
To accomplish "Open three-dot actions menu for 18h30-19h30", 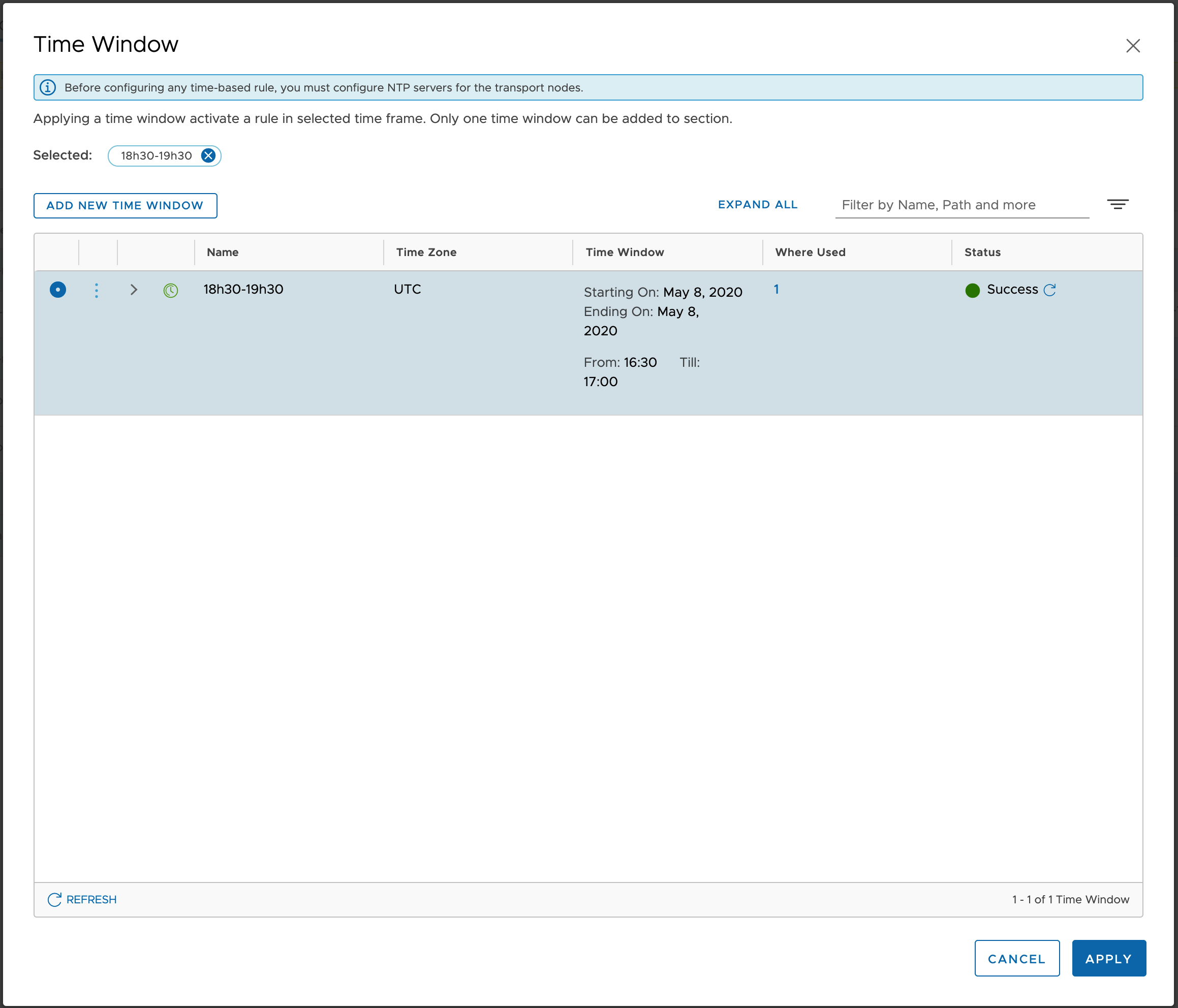I will tap(97, 290).
